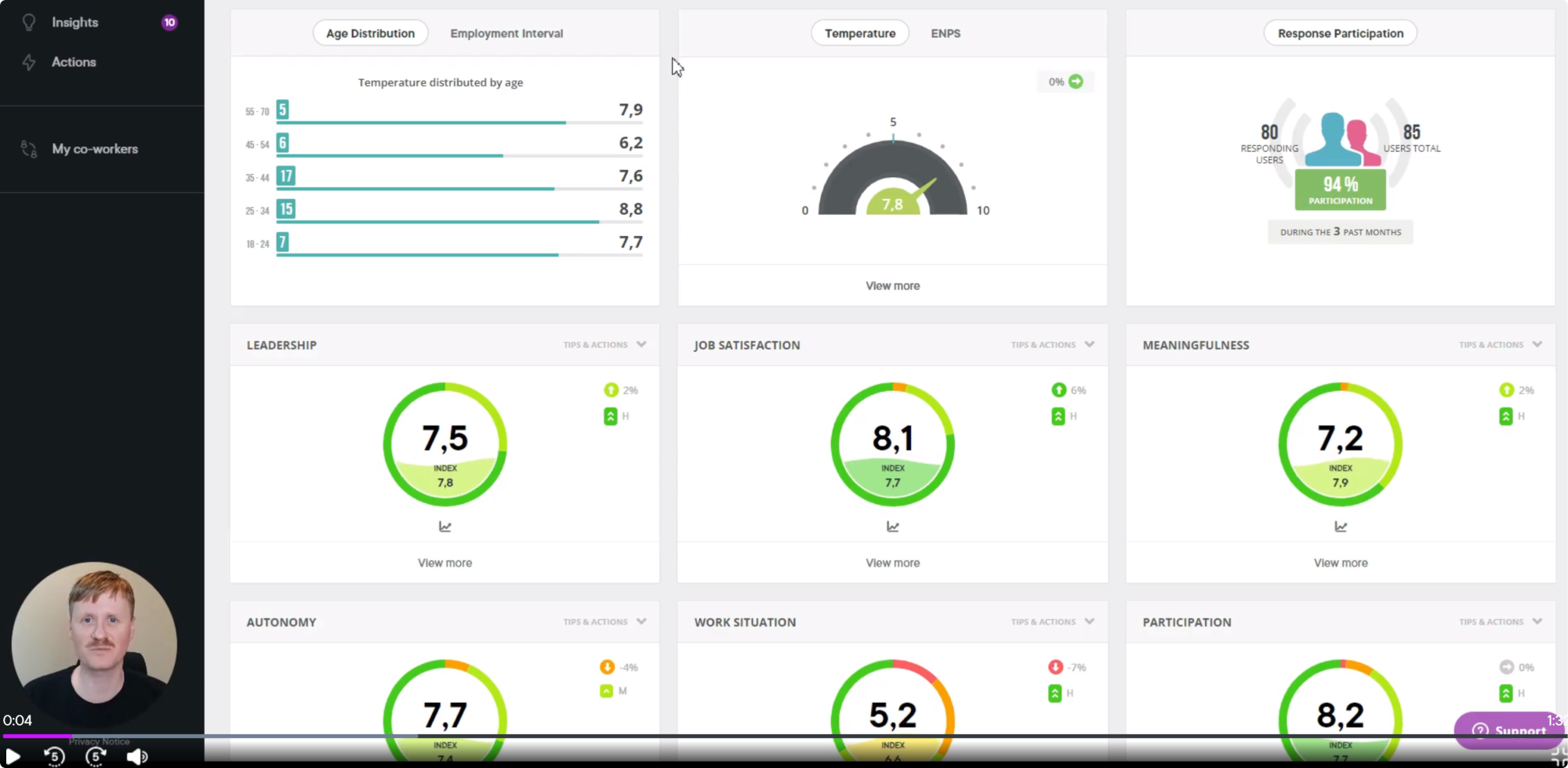Screen dimensions: 1568x768
Task: Click the 25-34 temperature bar
Action: coord(459,222)
